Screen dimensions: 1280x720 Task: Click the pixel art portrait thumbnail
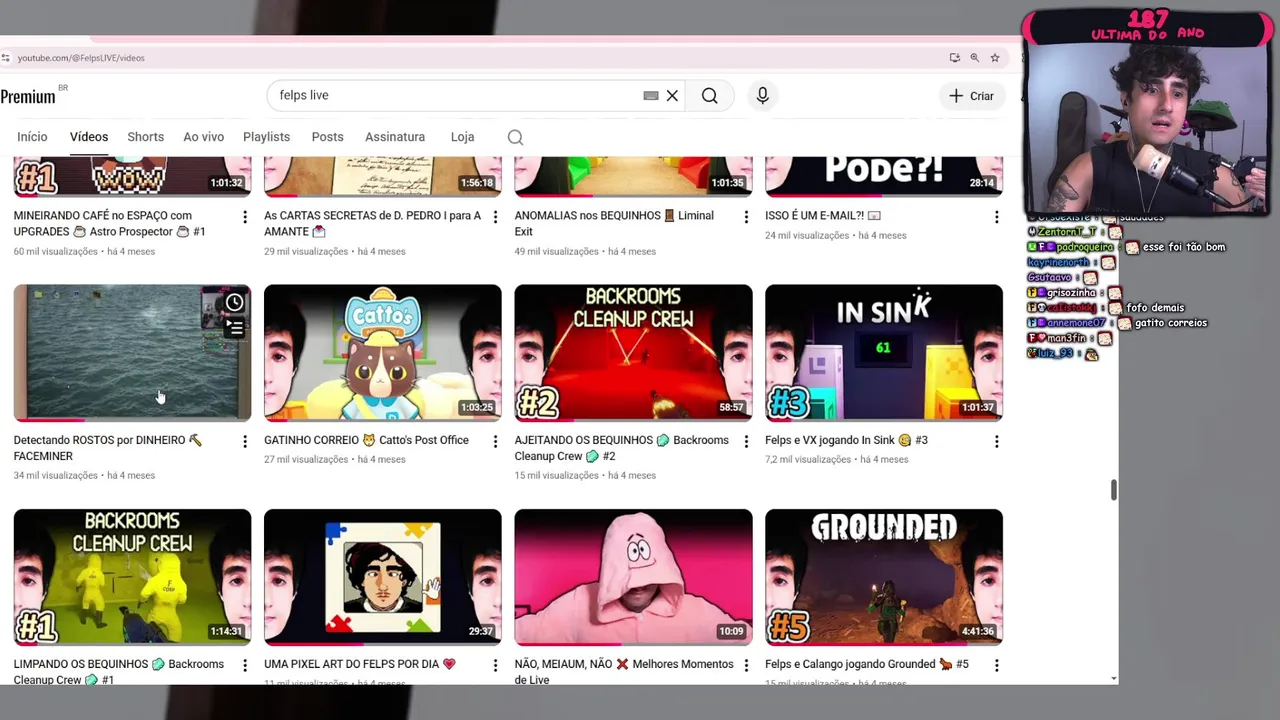383,576
